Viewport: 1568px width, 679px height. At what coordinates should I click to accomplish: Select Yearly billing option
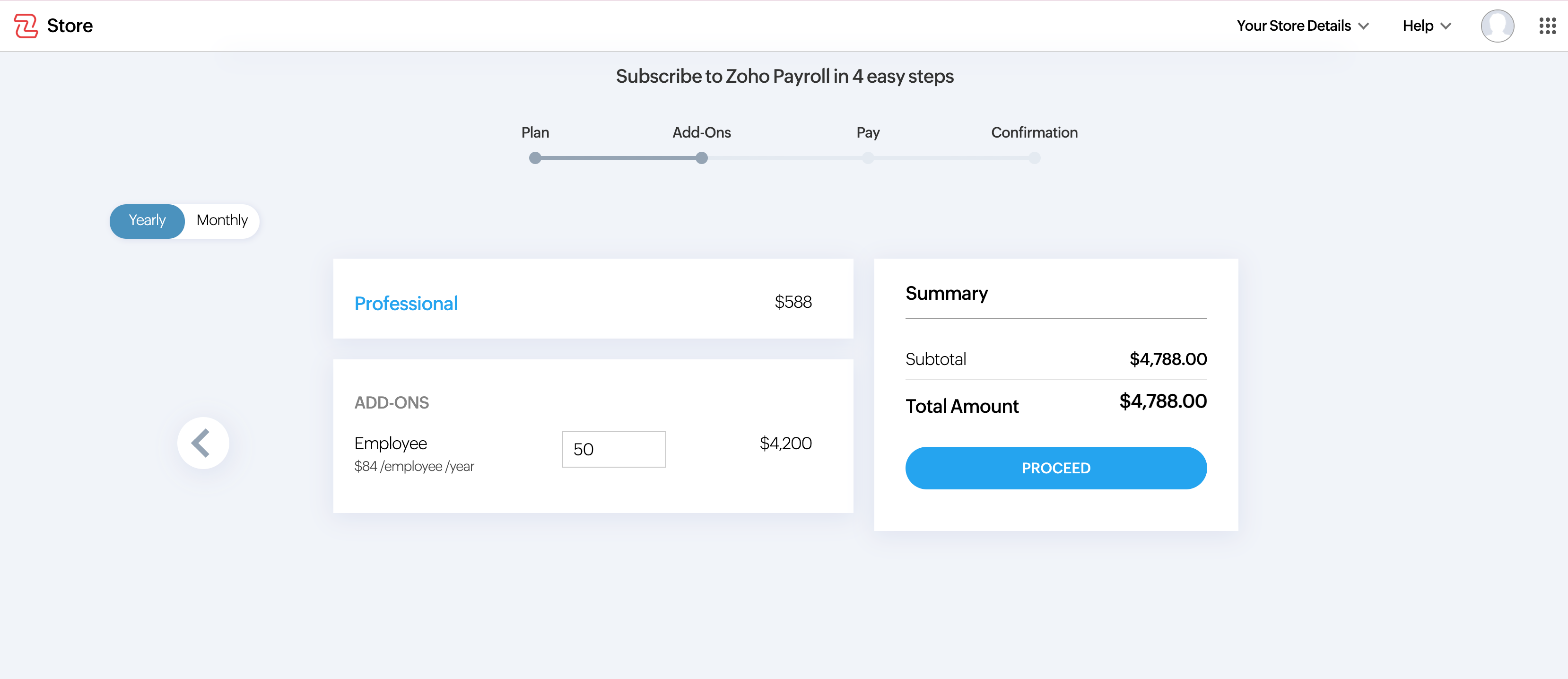click(x=147, y=220)
